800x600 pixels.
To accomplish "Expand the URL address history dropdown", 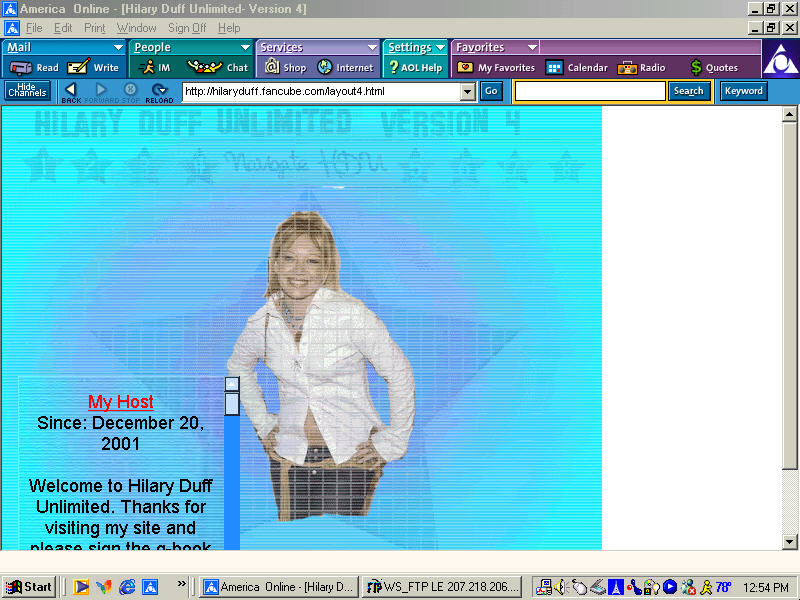I will click(467, 92).
